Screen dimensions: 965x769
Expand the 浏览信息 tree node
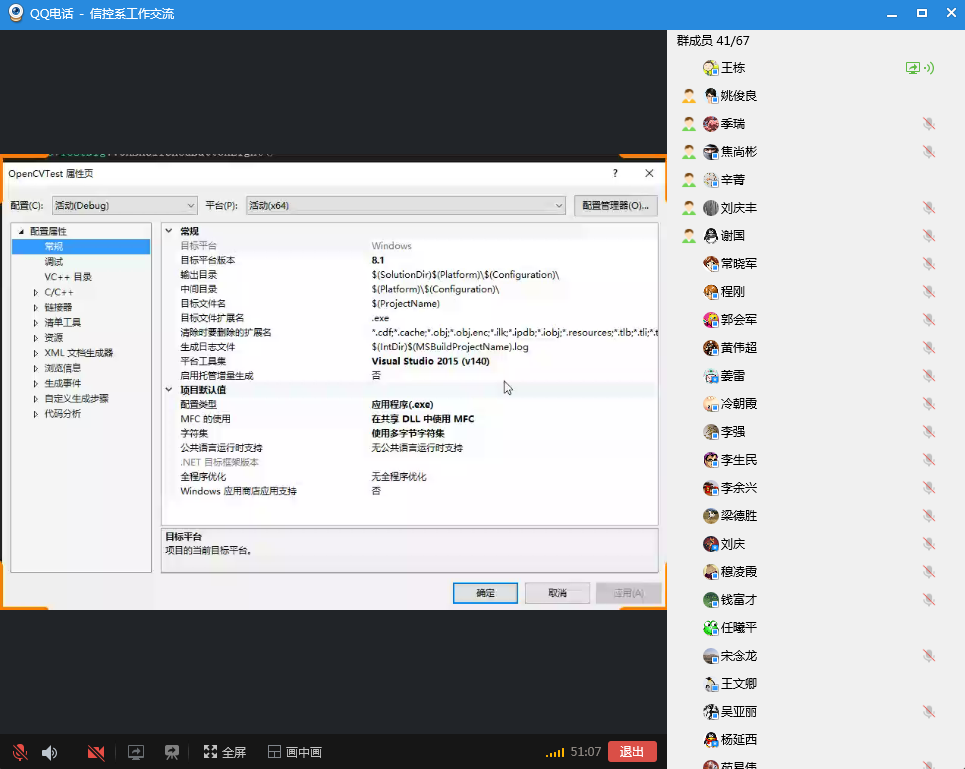pyautogui.click(x=36, y=368)
